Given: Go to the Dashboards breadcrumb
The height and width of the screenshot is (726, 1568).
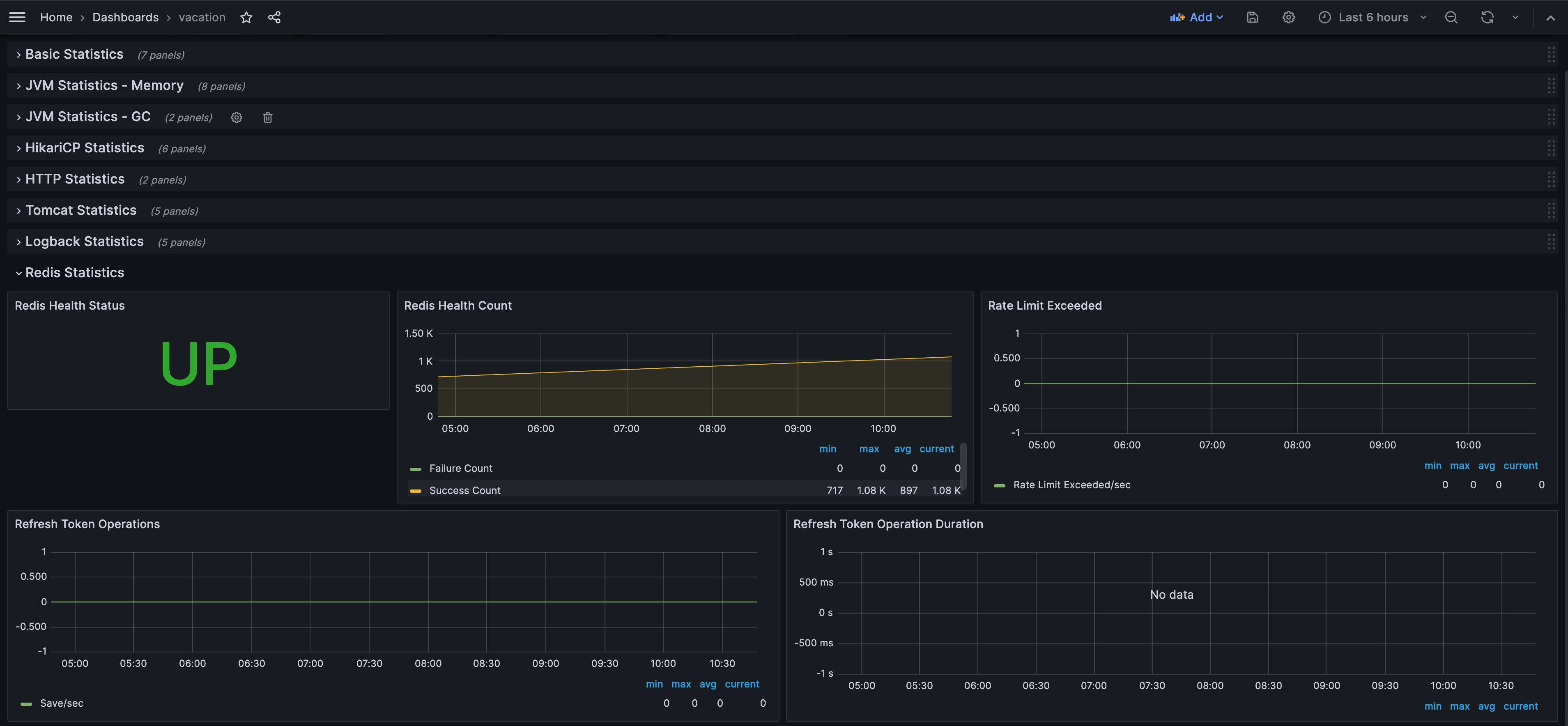Looking at the screenshot, I should [x=125, y=17].
